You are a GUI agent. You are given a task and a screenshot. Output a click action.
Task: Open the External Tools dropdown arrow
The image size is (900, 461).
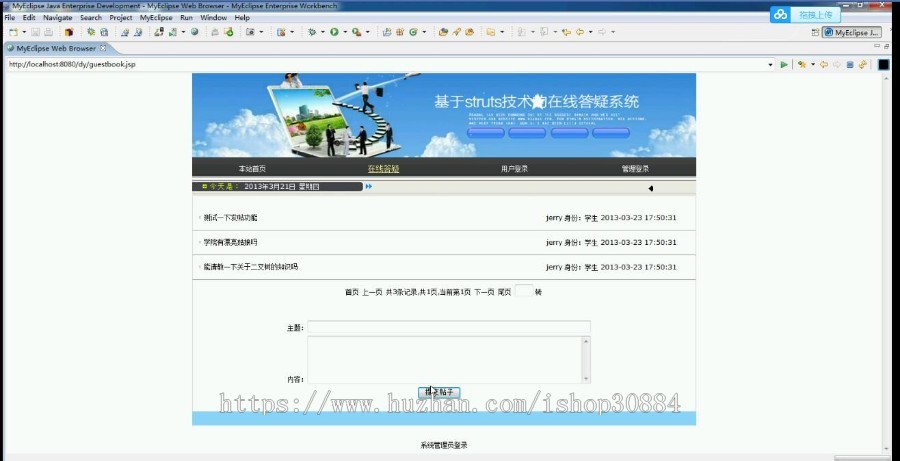coord(367,32)
